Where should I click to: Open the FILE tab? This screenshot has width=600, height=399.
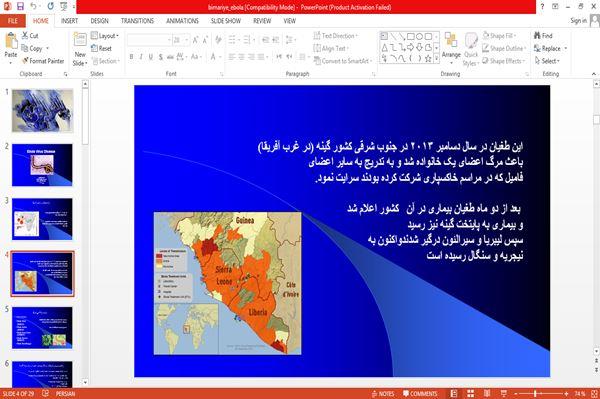click(x=13, y=21)
